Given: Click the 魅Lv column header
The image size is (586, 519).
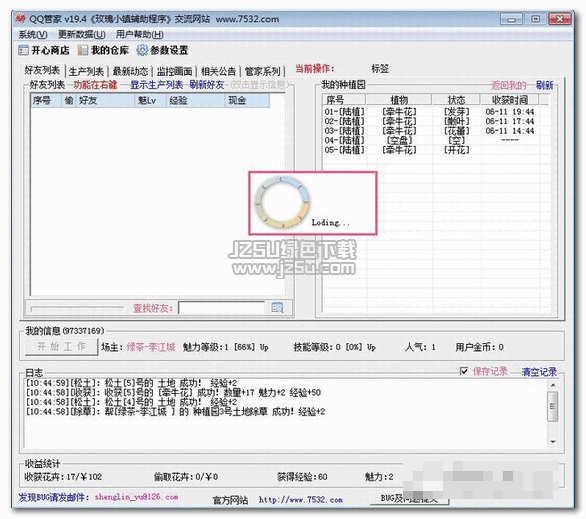Looking at the screenshot, I should point(151,101).
